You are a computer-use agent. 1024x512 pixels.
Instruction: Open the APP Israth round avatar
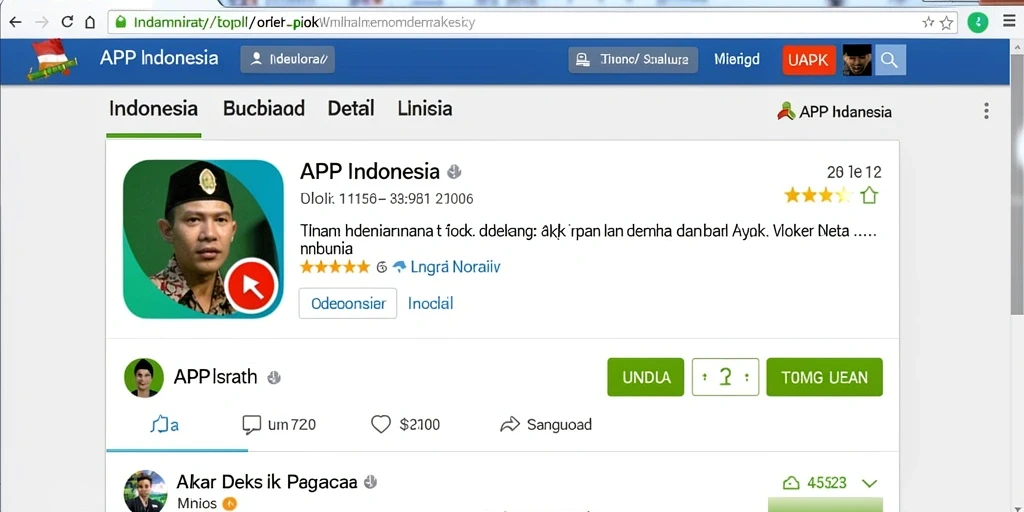pyautogui.click(x=144, y=377)
